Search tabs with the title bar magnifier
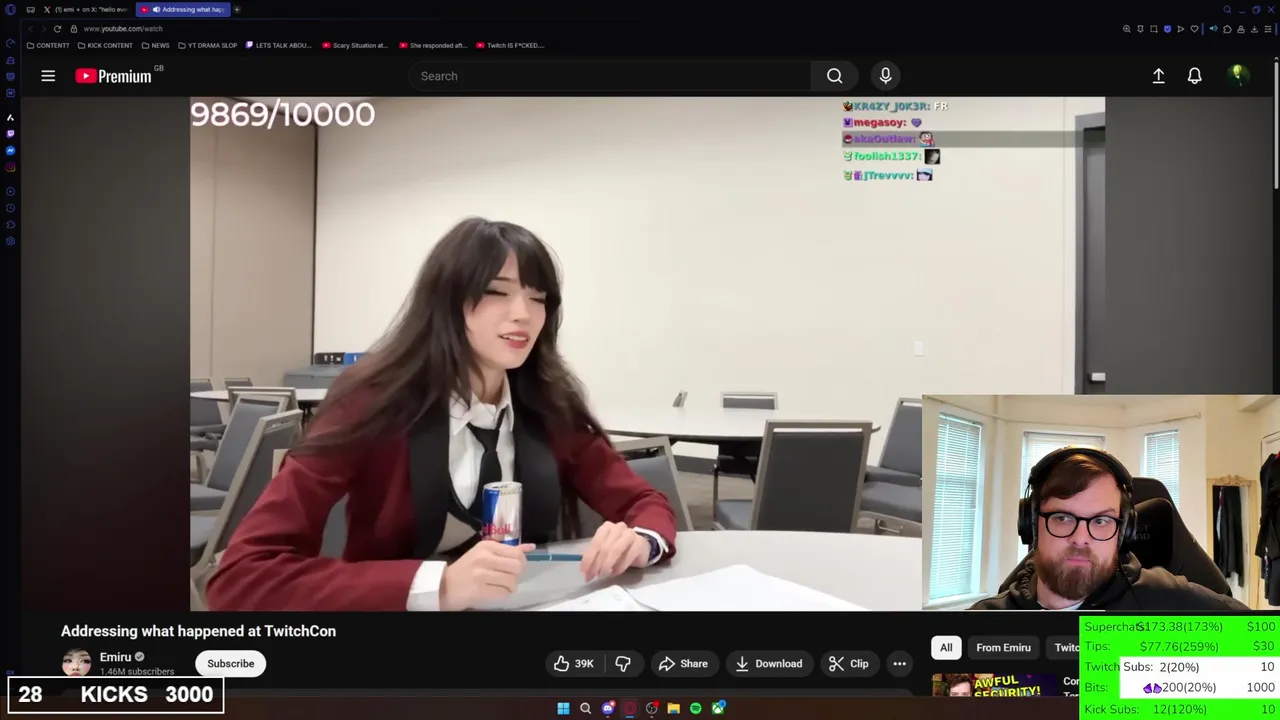This screenshot has width=1280, height=720. coord(1227,9)
